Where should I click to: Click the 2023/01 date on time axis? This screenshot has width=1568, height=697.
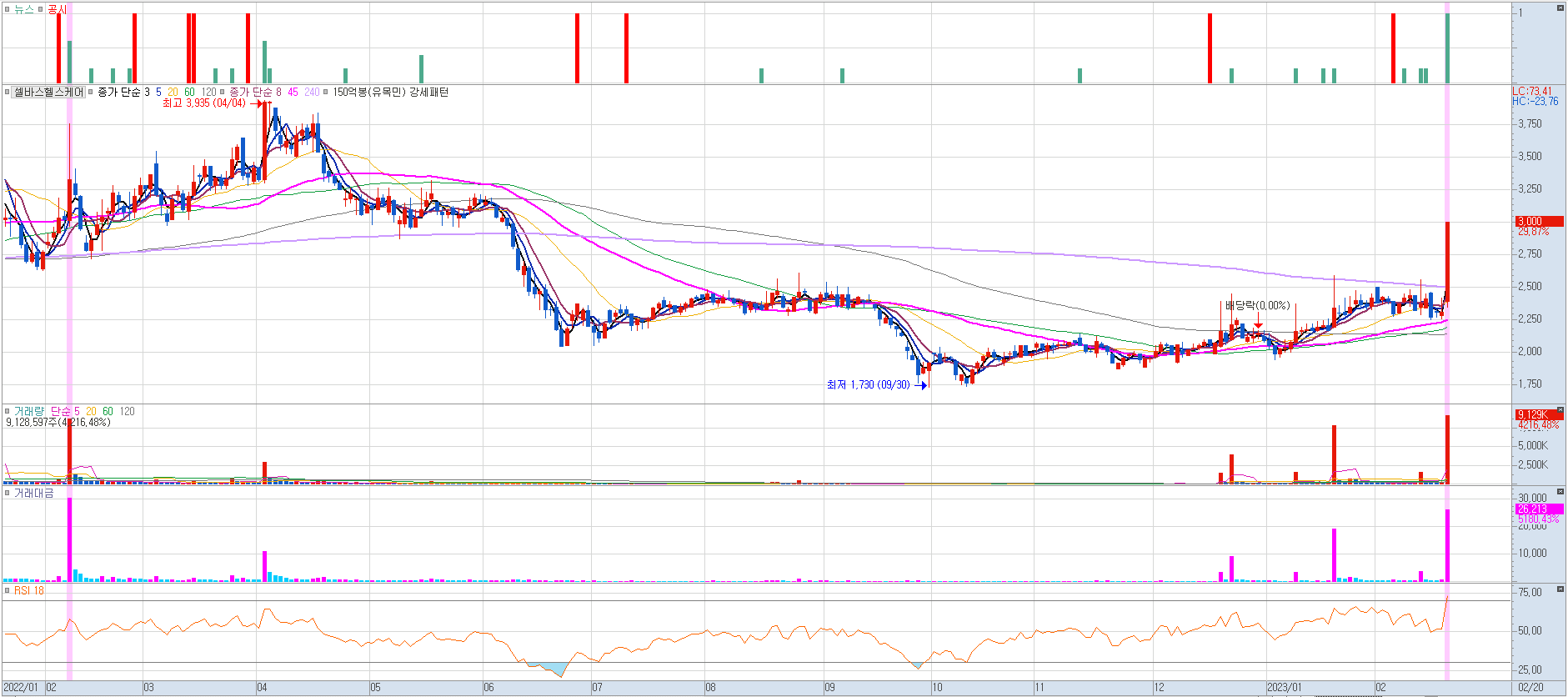click(x=1285, y=688)
